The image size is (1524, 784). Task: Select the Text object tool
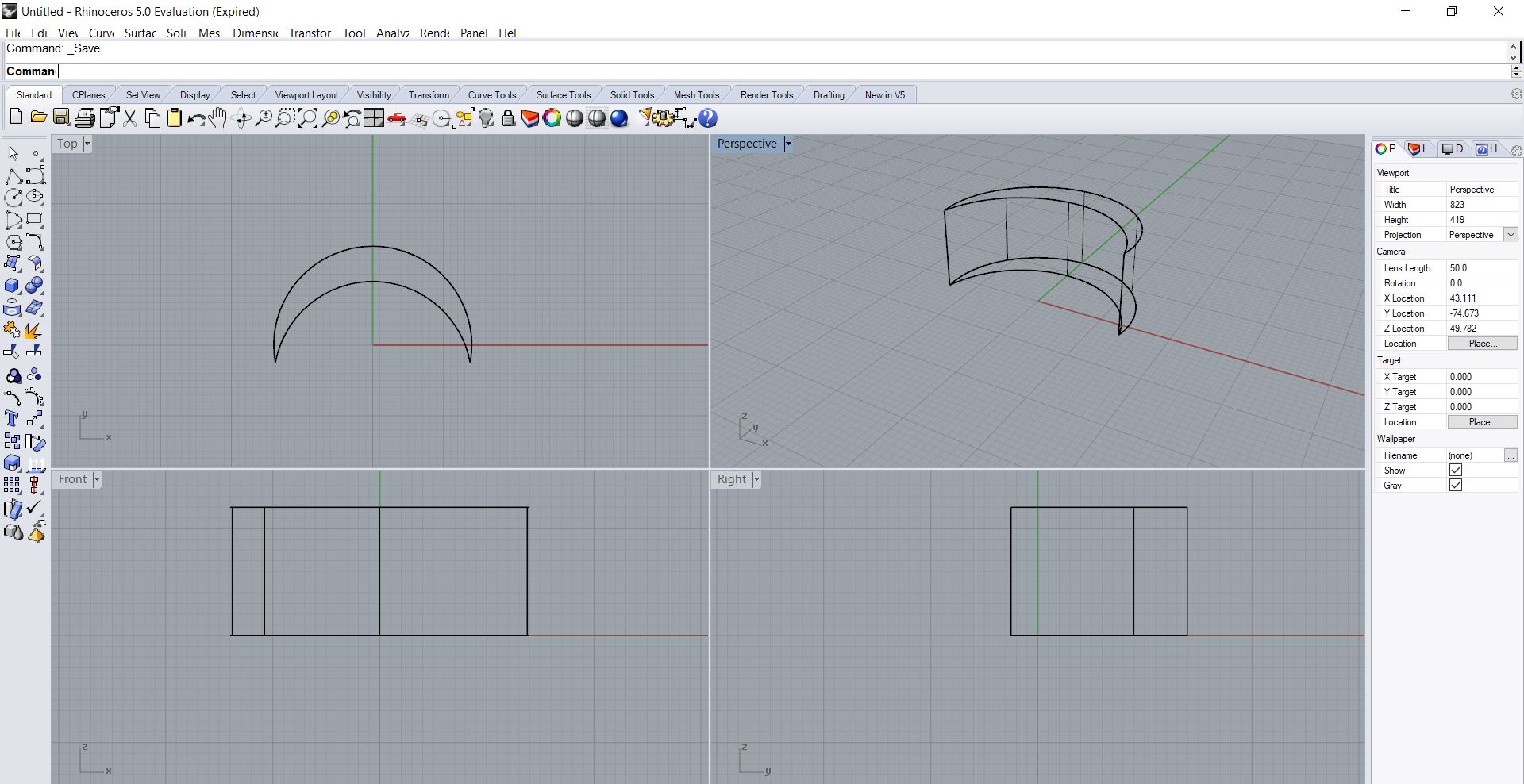coord(13,419)
